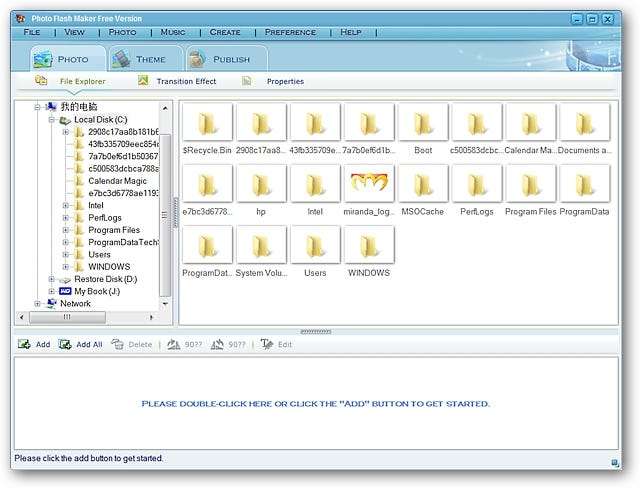Open the View menu
The width and height of the screenshot is (640, 488).
click(x=74, y=32)
